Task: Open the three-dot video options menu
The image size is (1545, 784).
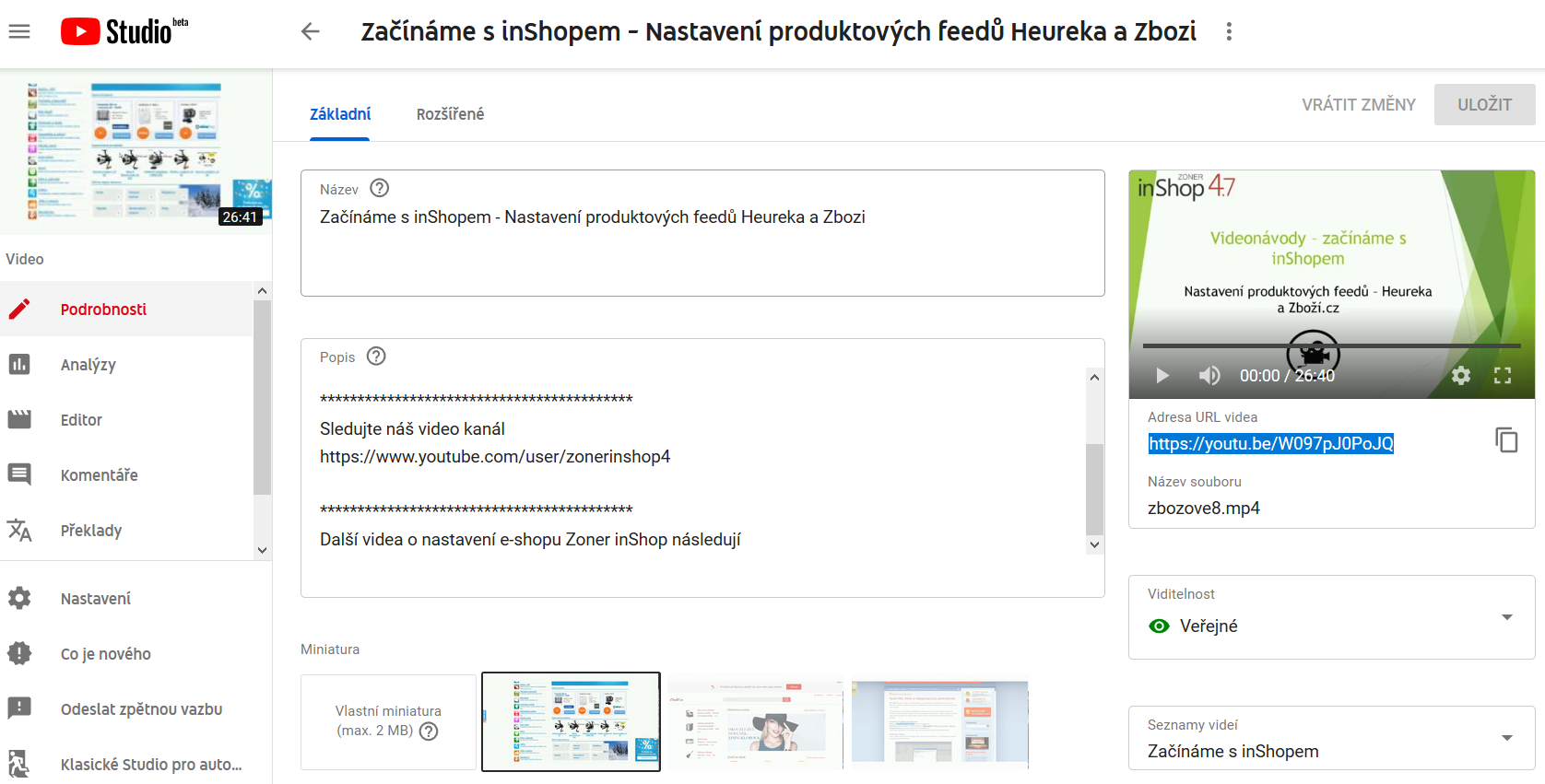Action: click(x=1228, y=31)
